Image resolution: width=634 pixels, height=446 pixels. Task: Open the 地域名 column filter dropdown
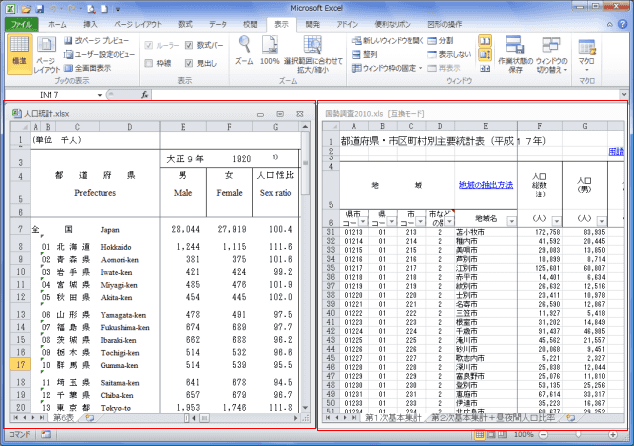point(512,219)
